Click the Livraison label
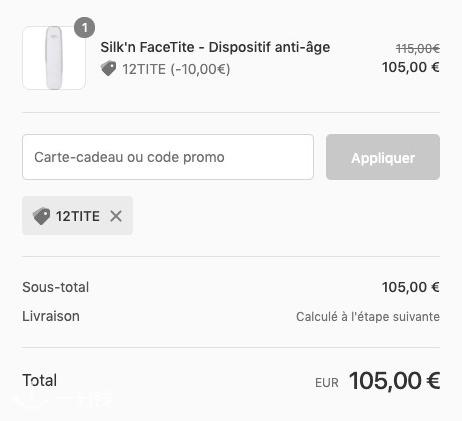This screenshot has height=421, width=462. pyautogui.click(x=51, y=316)
